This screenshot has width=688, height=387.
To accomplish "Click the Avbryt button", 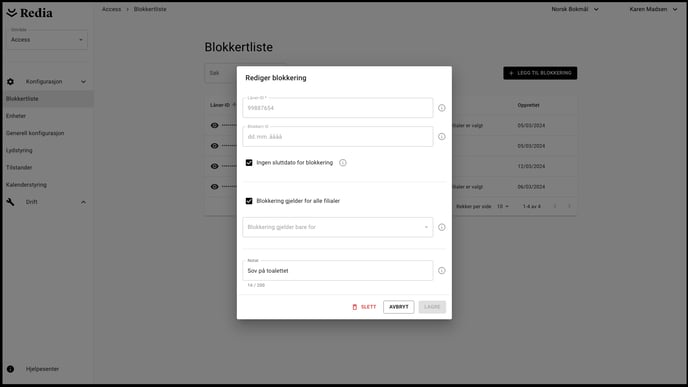I will coord(398,307).
